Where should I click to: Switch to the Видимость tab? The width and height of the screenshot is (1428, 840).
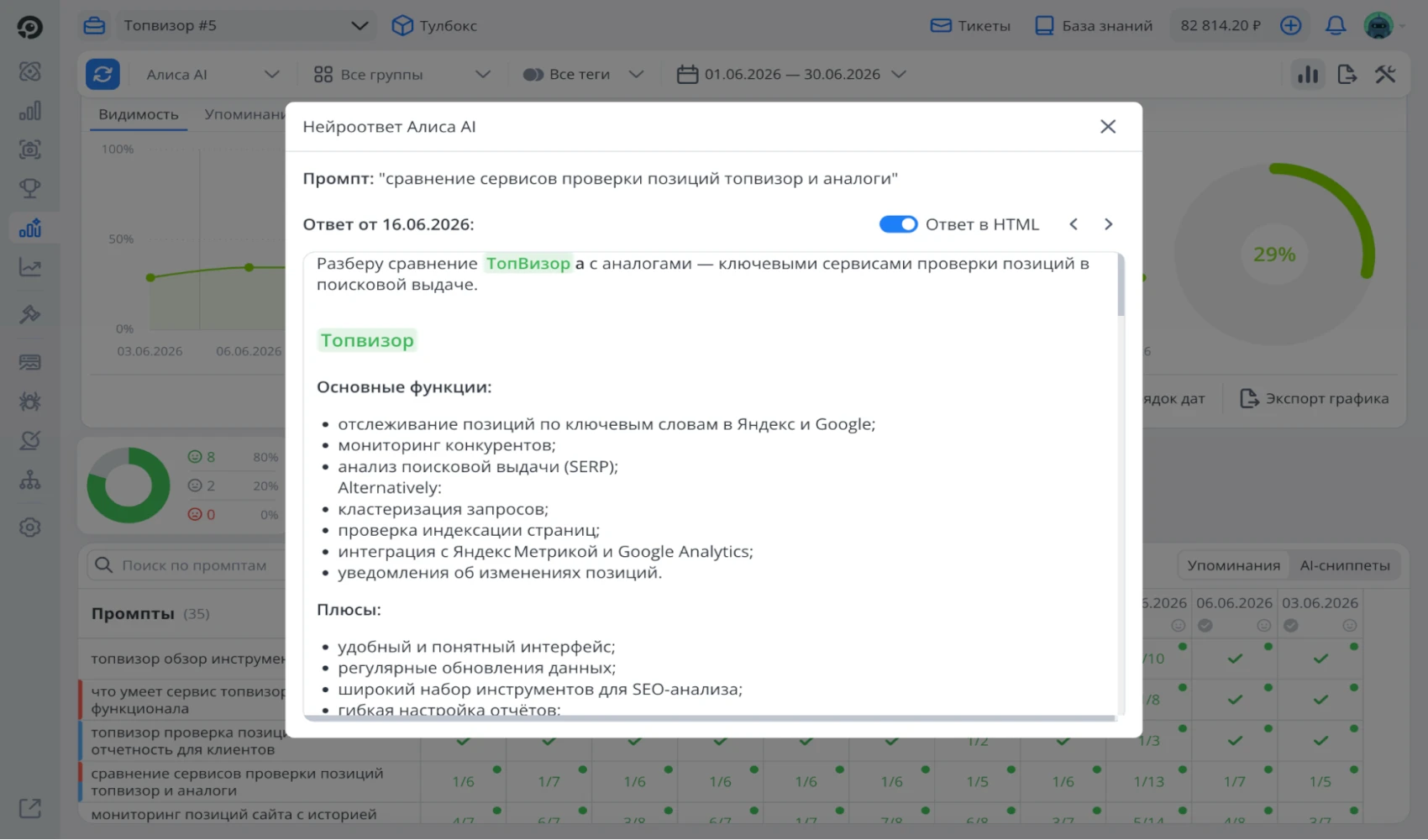[139, 114]
